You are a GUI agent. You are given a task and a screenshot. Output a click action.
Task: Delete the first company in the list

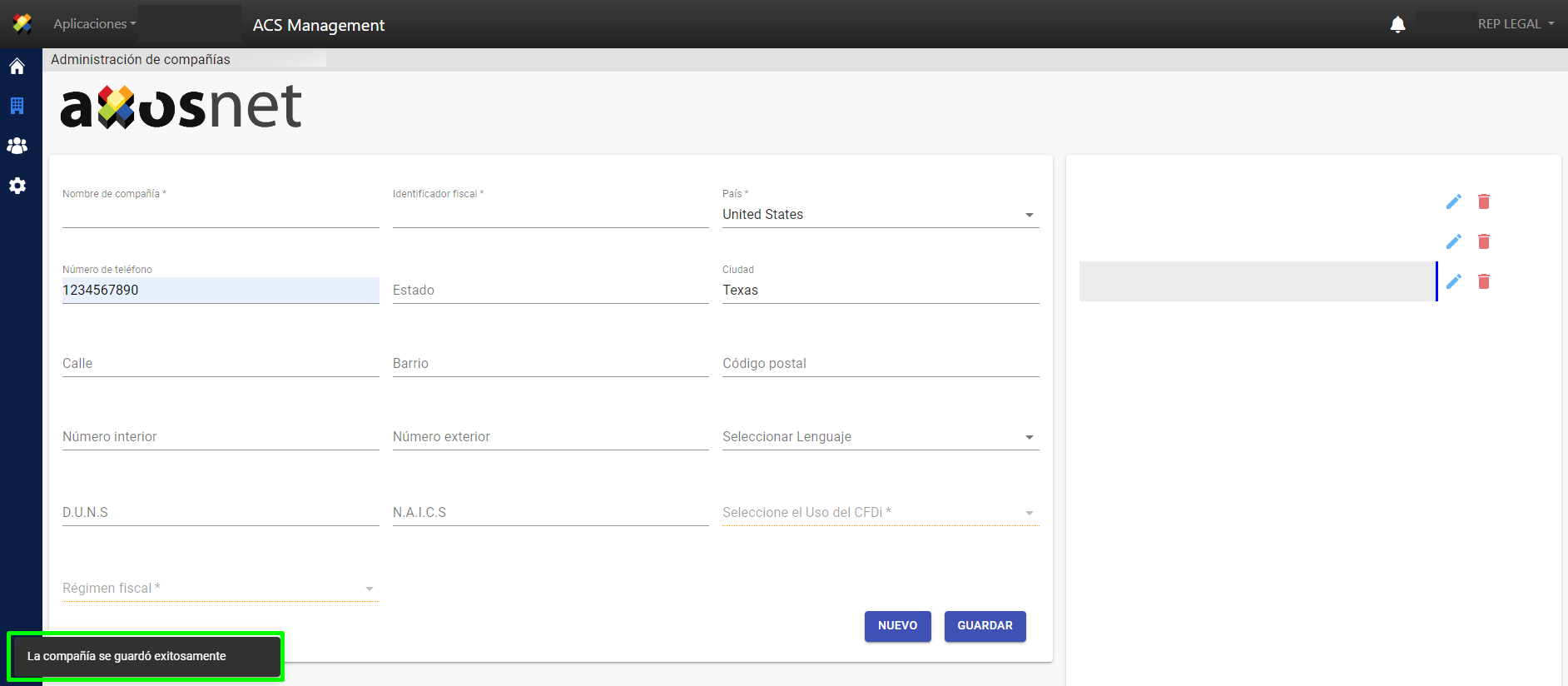[1483, 201]
